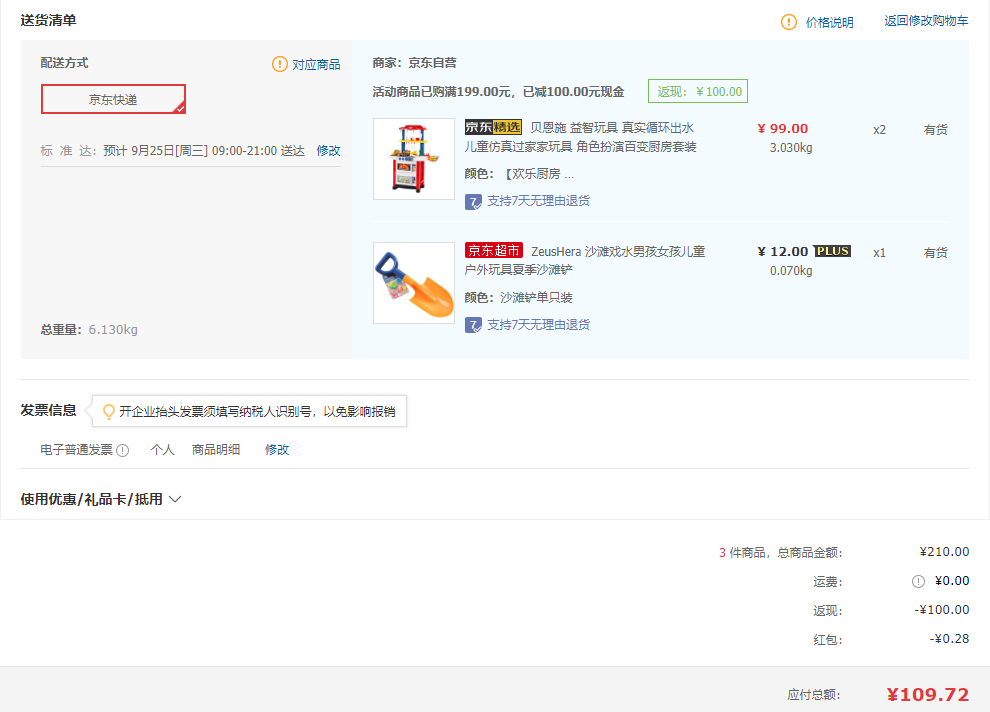The image size is (990, 712).
Task: Go back via 返回修改购物车 link
Action: click(926, 21)
